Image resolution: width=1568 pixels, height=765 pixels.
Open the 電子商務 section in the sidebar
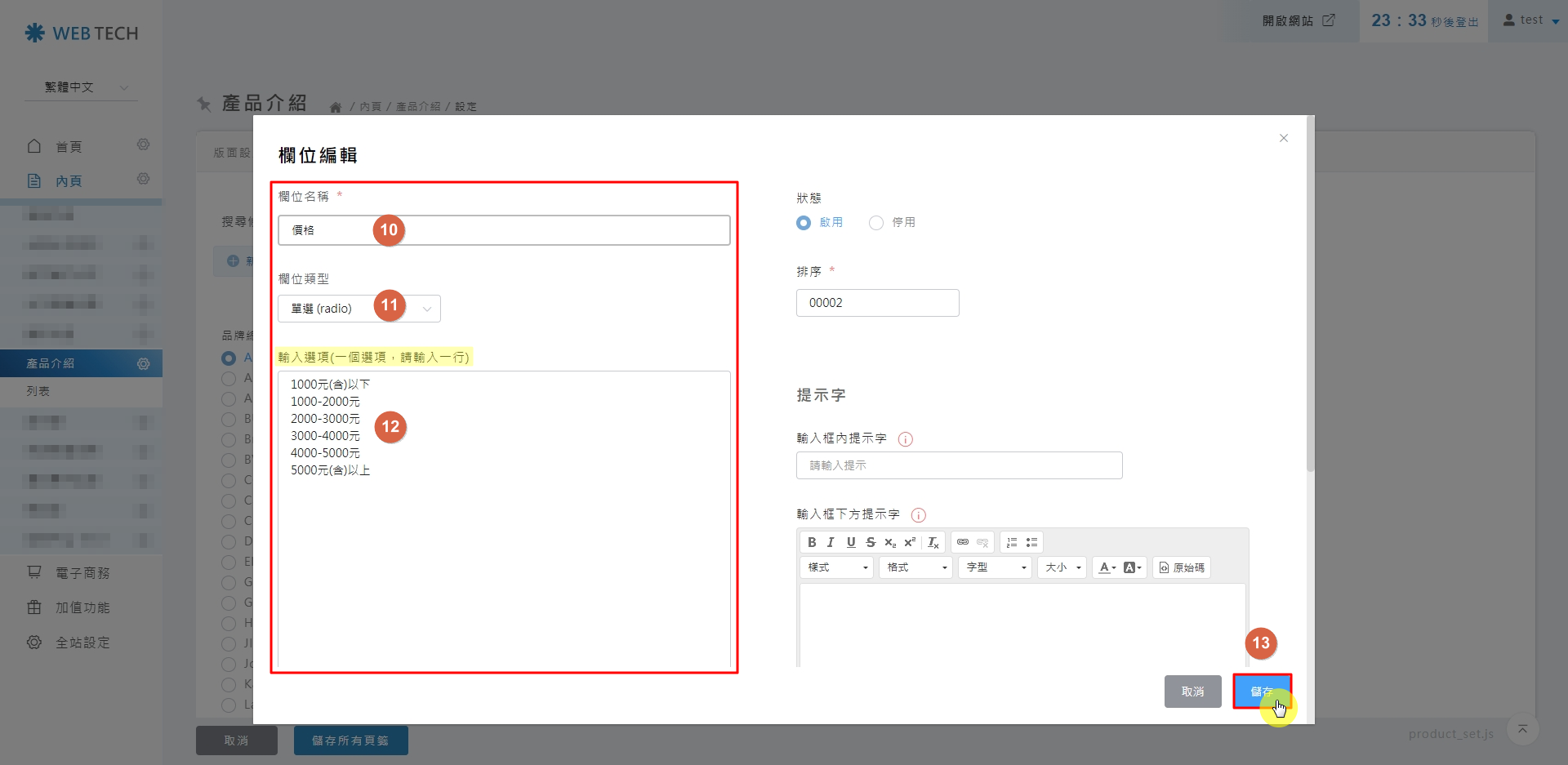click(82, 572)
